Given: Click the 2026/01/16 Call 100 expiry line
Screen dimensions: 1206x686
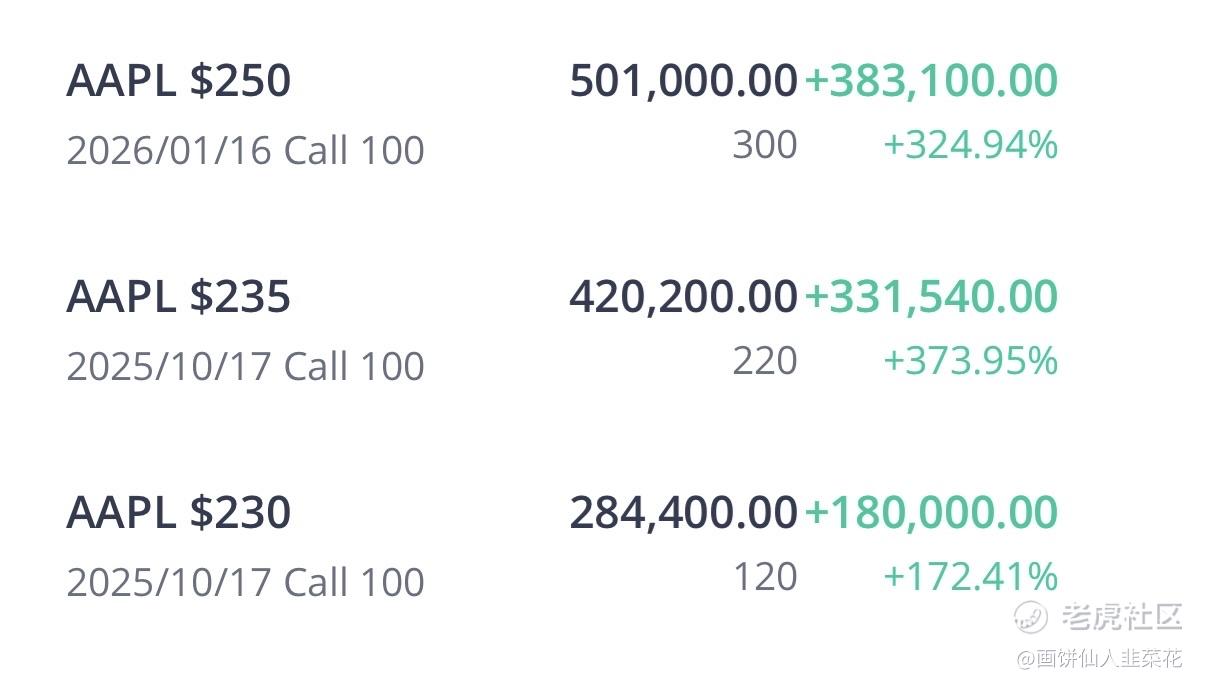Looking at the screenshot, I should pos(245,151).
